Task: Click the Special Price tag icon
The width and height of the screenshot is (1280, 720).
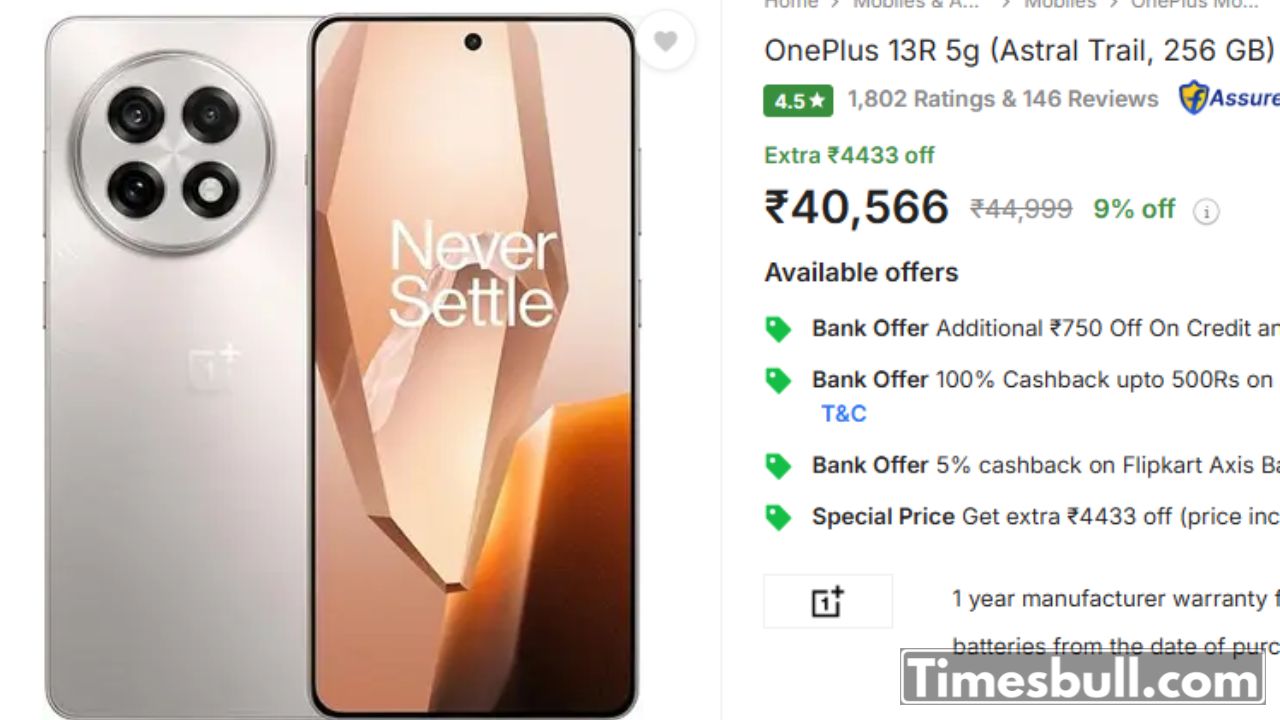Action: (777, 517)
